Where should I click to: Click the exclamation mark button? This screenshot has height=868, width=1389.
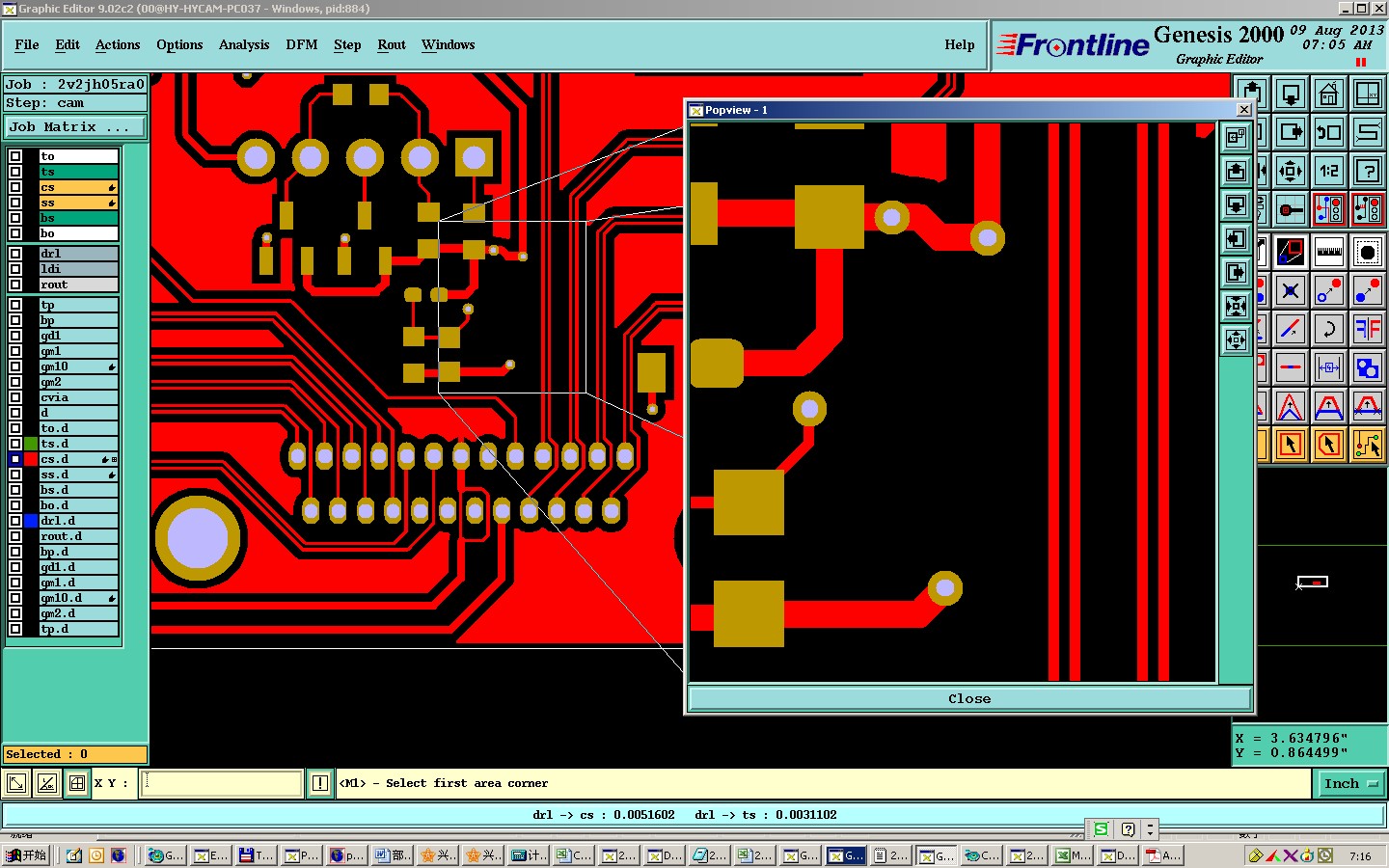point(320,783)
